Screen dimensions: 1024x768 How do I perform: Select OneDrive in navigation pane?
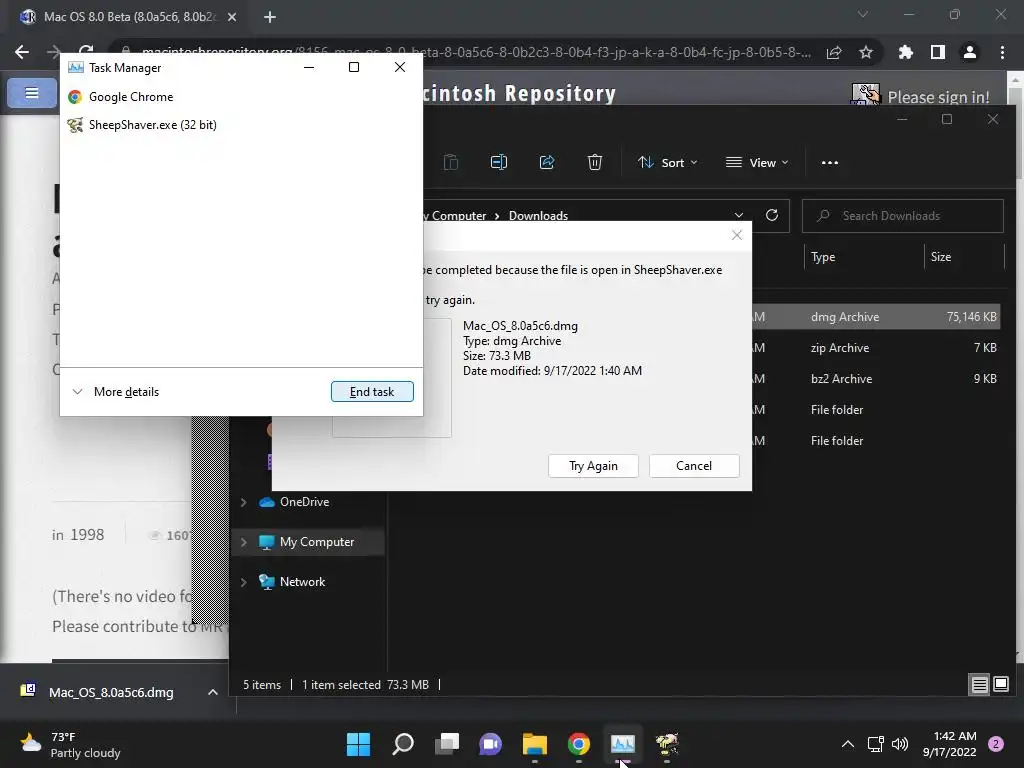(295, 502)
